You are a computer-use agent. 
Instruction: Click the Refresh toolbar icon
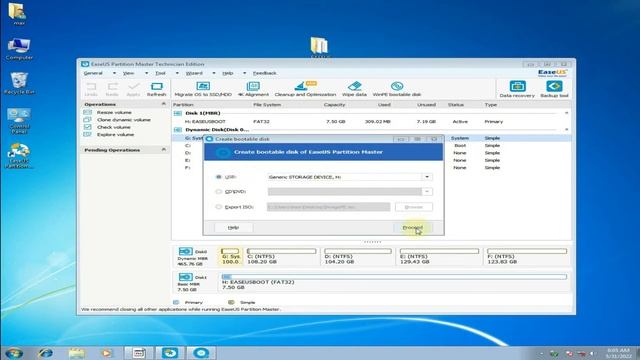(x=157, y=89)
